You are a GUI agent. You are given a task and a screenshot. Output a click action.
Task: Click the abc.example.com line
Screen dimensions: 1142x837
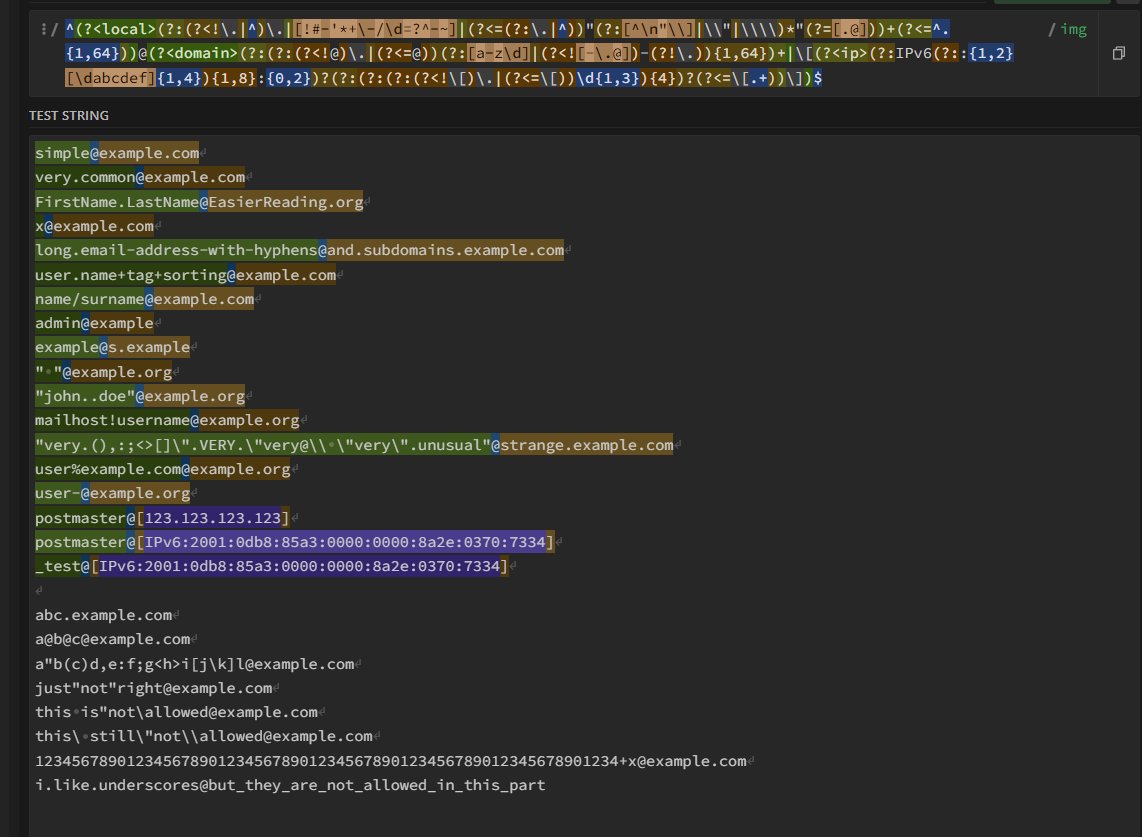coord(103,615)
